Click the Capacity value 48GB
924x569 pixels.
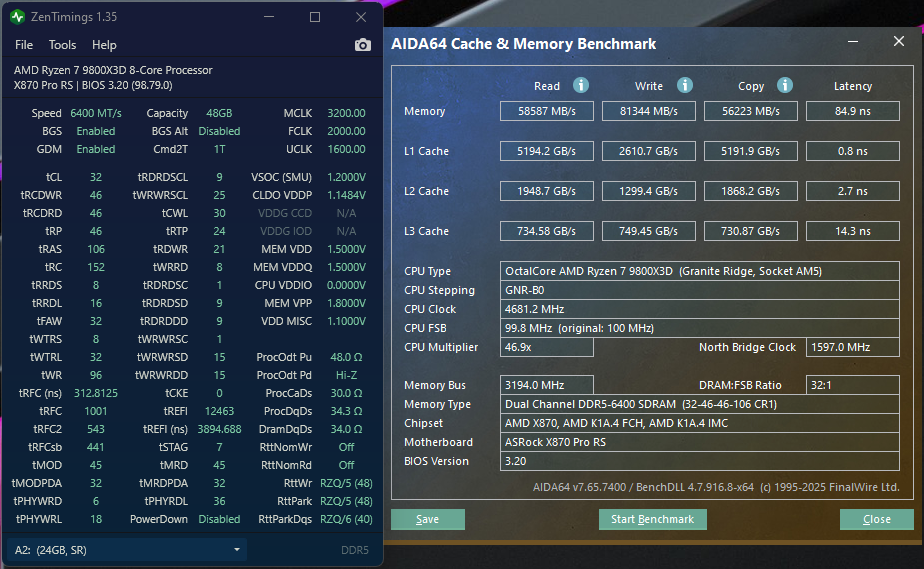(x=219, y=113)
